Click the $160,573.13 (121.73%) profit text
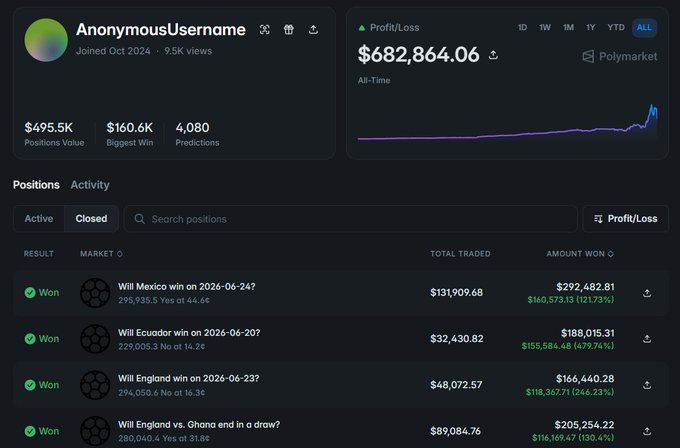This screenshot has height=448, width=680. point(571,300)
